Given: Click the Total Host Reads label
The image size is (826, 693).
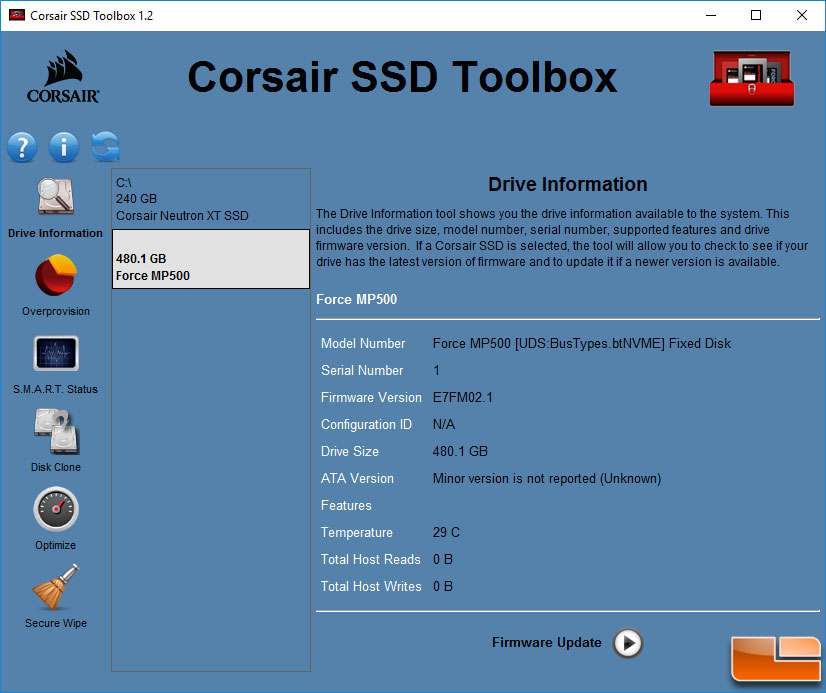Looking at the screenshot, I should tap(371, 559).
